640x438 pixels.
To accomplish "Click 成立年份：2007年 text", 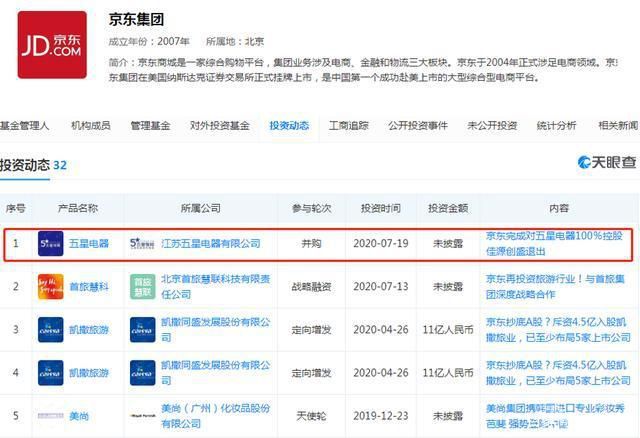I will 149,41.
